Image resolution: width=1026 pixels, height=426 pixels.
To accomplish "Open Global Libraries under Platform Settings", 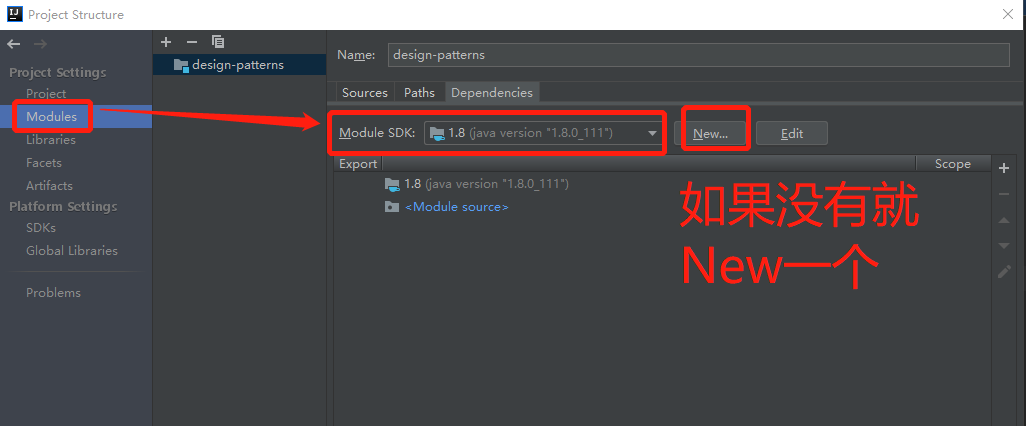I will coord(71,251).
